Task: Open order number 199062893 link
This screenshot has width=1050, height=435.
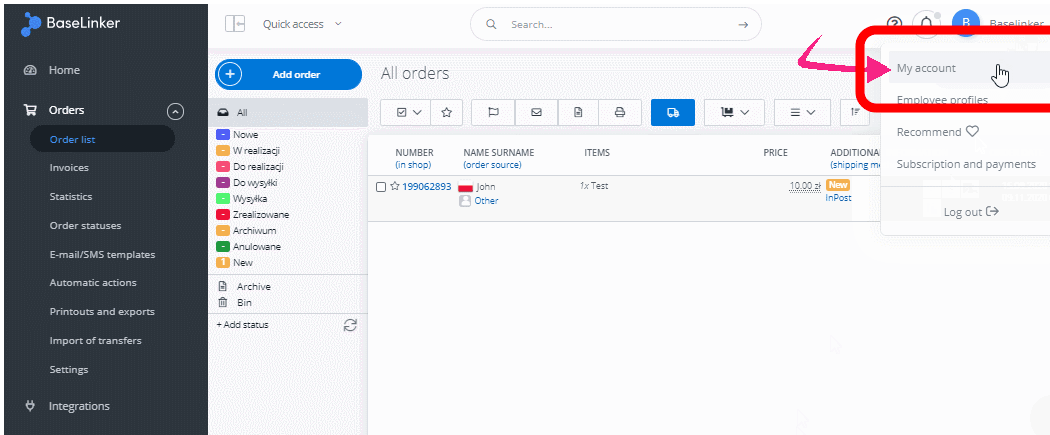Action: (x=426, y=187)
